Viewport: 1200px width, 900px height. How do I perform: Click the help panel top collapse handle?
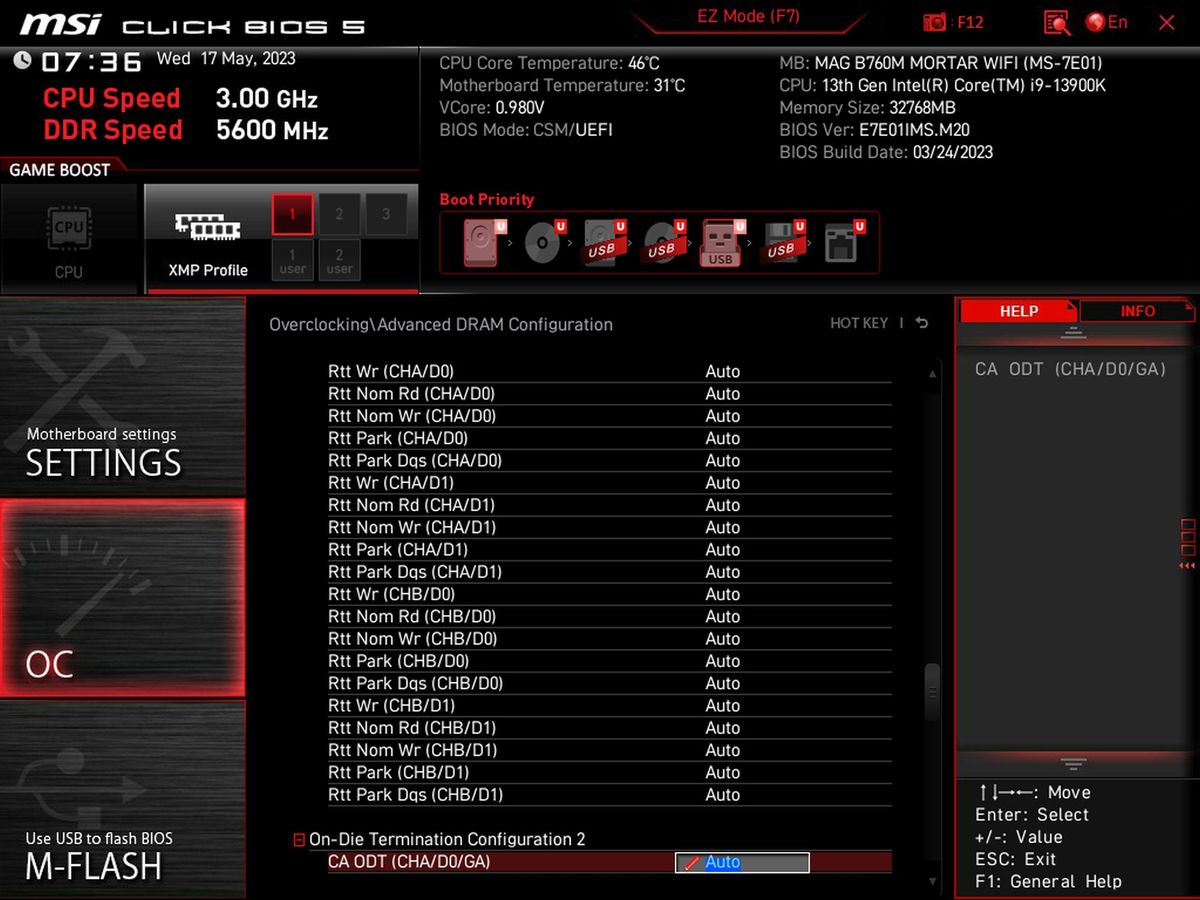pyautogui.click(x=1073, y=334)
